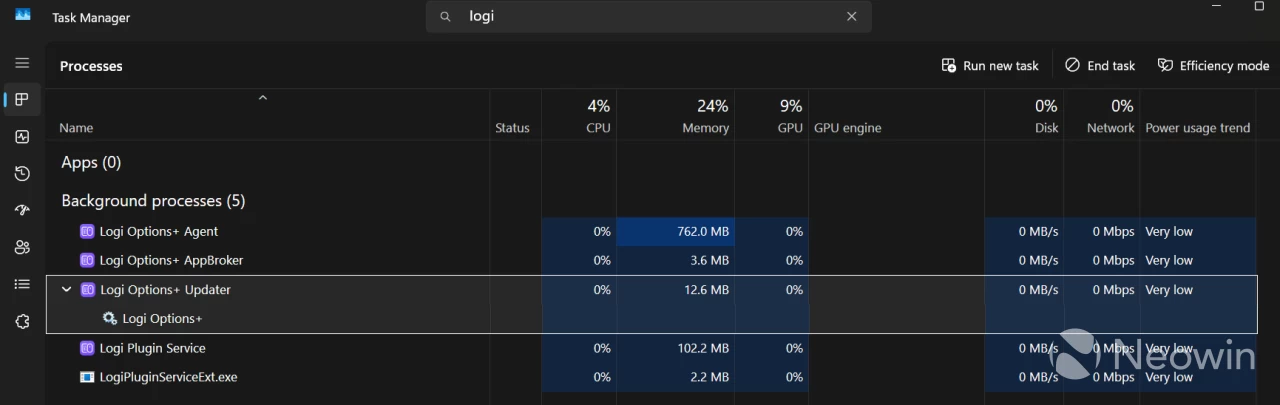1280x405 pixels.
Task: Click the Efficiency mode button
Action: tap(1213, 66)
